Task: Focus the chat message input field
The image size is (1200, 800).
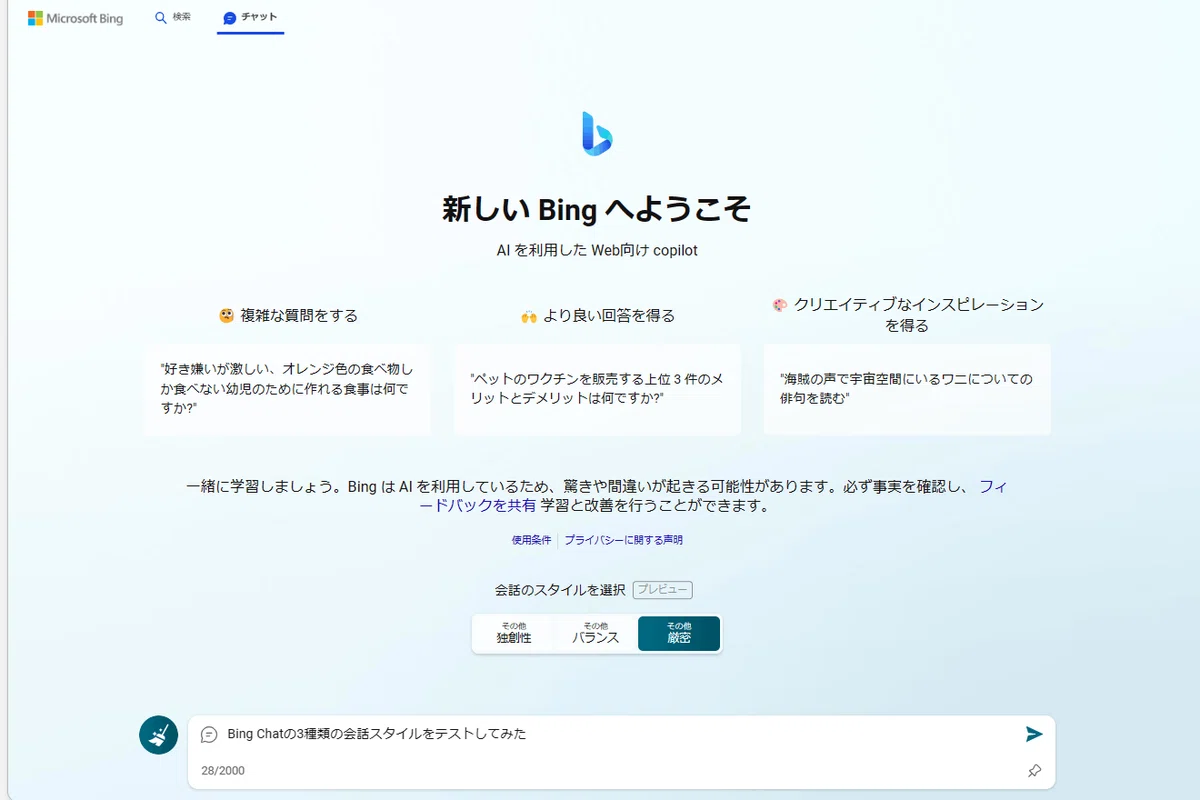Action: tap(620, 734)
